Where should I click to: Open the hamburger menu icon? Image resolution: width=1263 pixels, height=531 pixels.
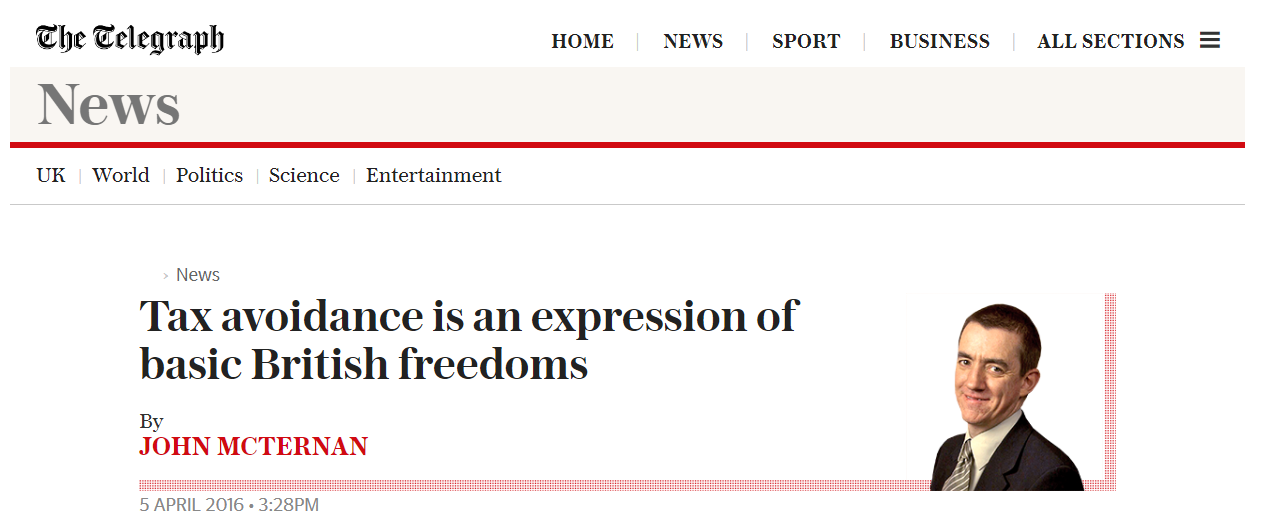(x=1210, y=41)
